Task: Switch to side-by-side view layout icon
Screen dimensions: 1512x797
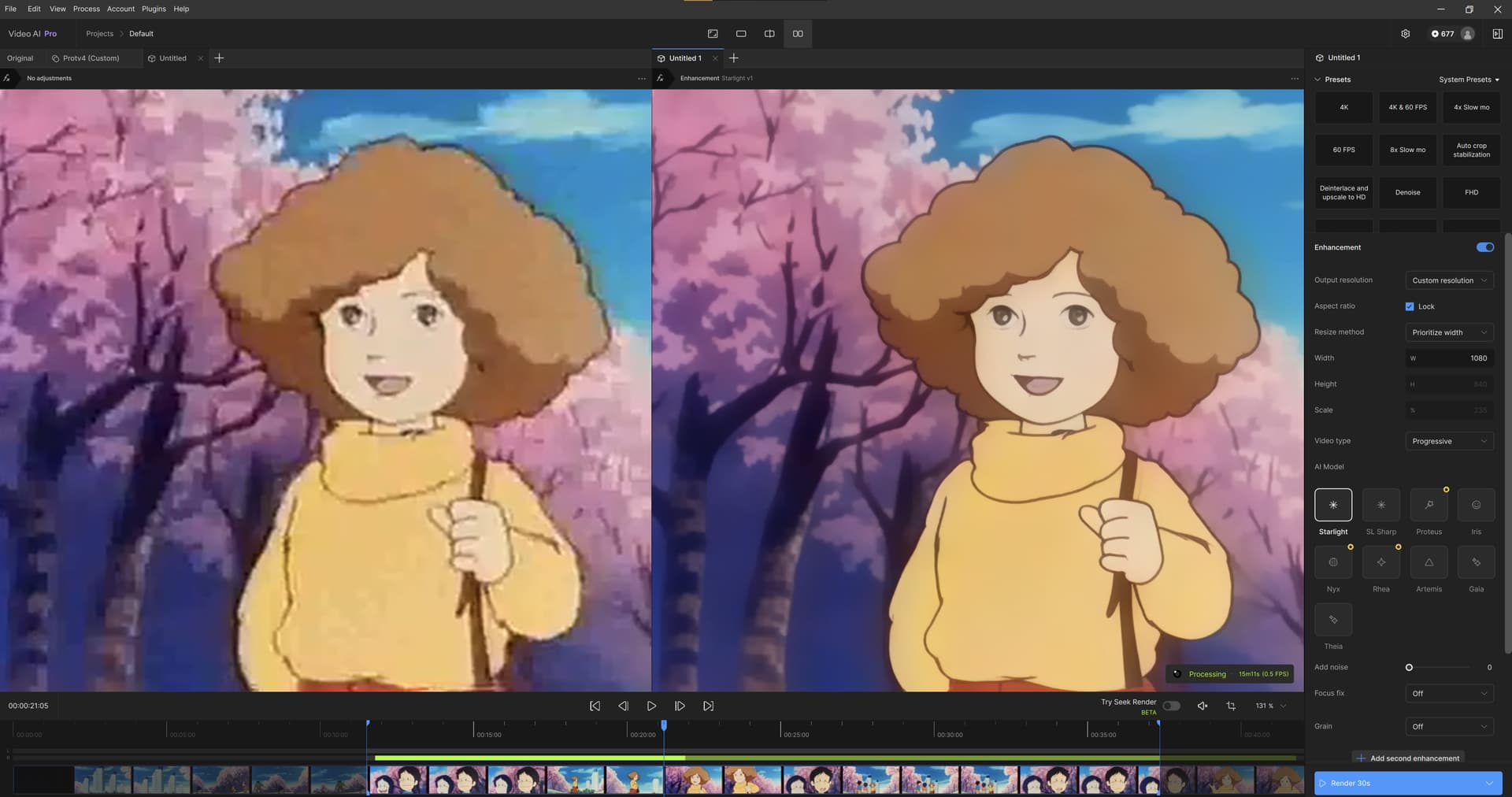Action: (x=798, y=34)
